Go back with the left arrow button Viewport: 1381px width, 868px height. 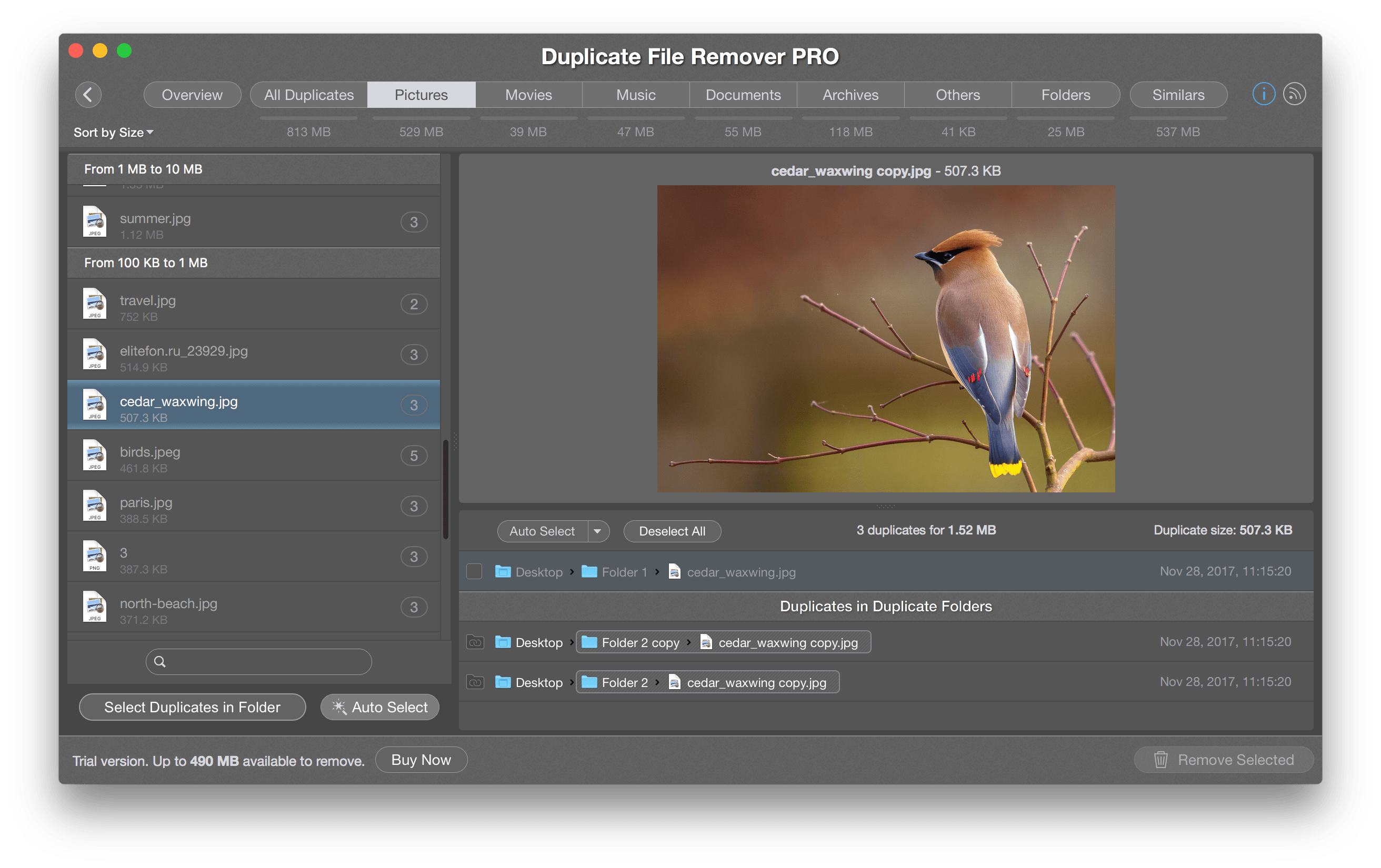[88, 95]
